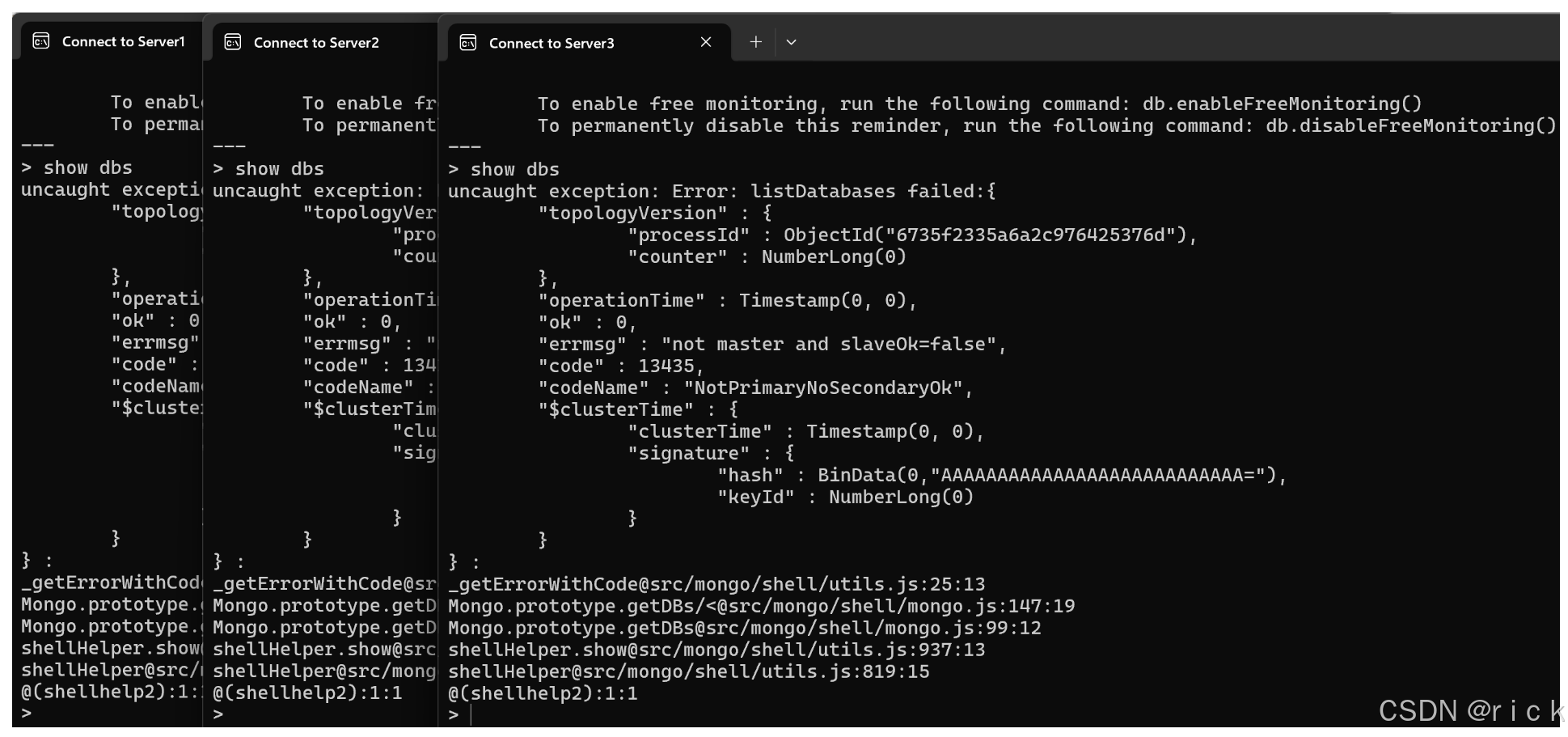Click the 'topologyVersion' key in Server3
Screen dimensions: 1568x737
tap(633, 214)
